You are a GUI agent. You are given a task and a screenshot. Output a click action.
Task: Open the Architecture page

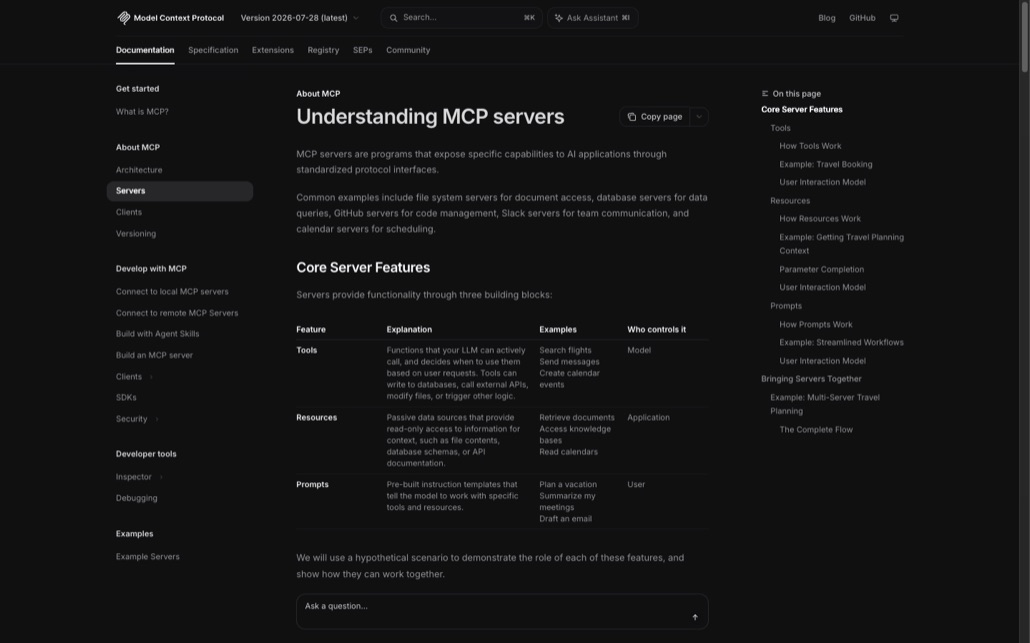tap(139, 169)
